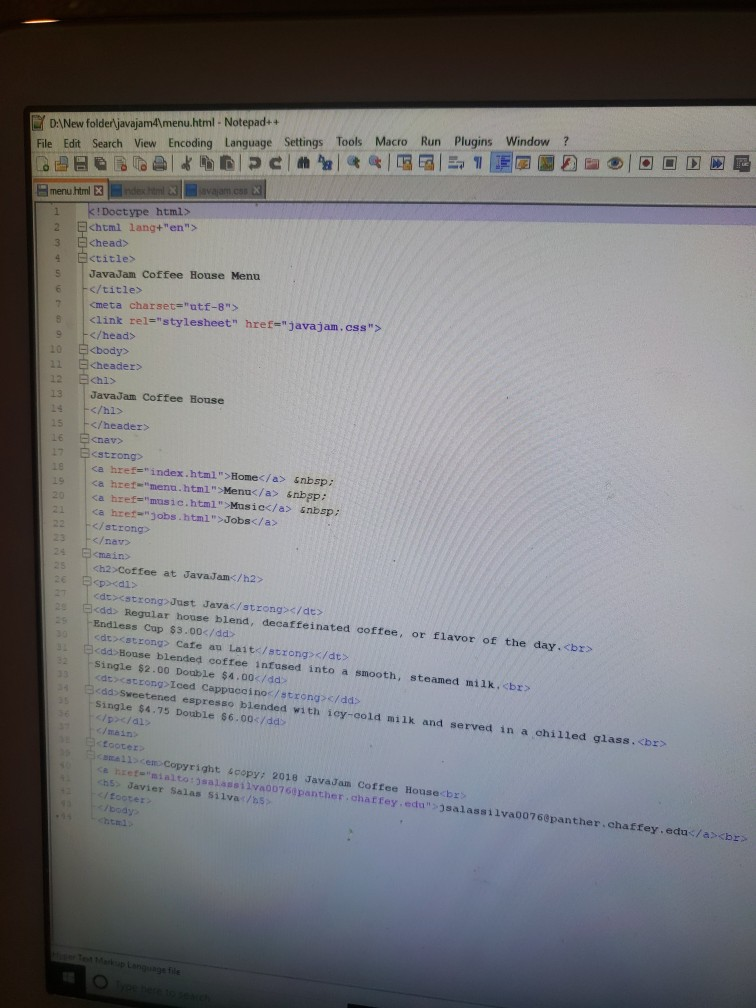Screen dimensions: 756x1008
Task: Collapse the <footer> fold marker
Action: 91,742
